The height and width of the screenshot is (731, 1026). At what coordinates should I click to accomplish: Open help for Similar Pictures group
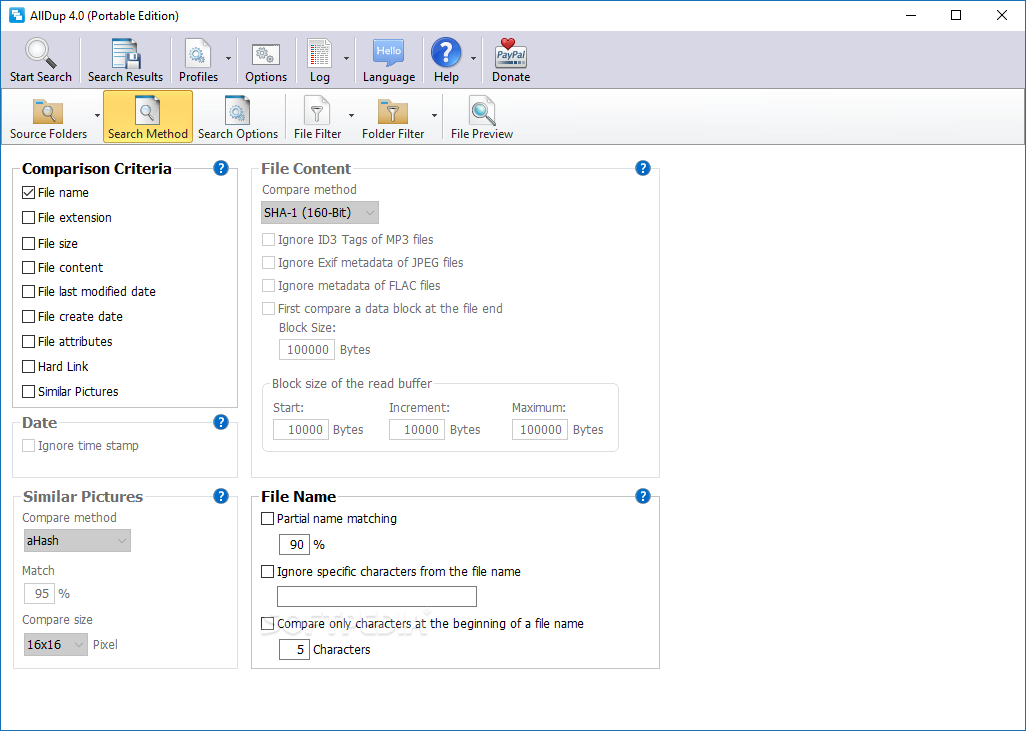click(x=221, y=496)
